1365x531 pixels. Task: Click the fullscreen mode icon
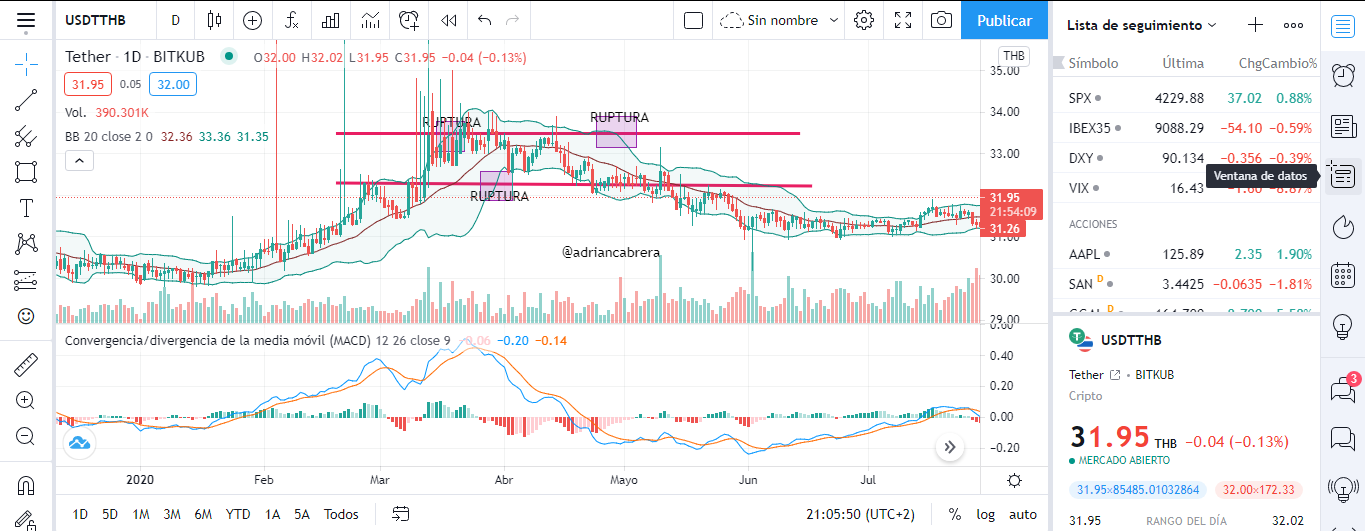coord(903,20)
